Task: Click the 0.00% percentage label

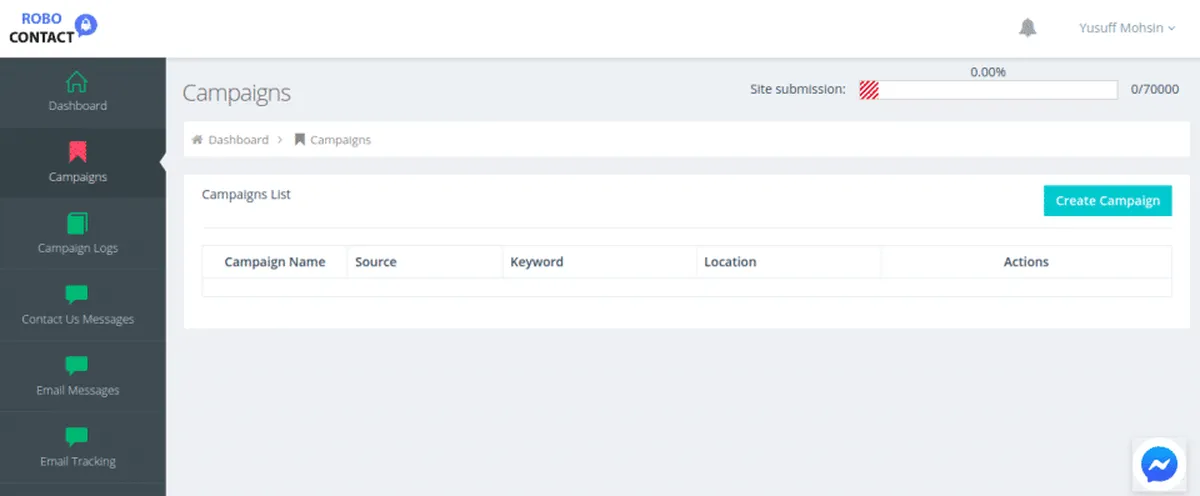Action: coord(988,72)
